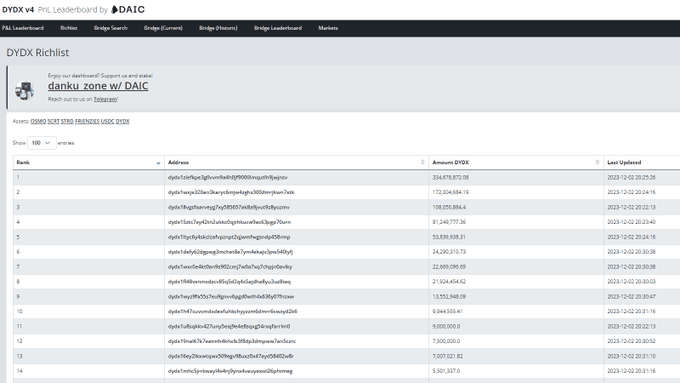Click the amount "13,552,948.09"

coord(449,297)
